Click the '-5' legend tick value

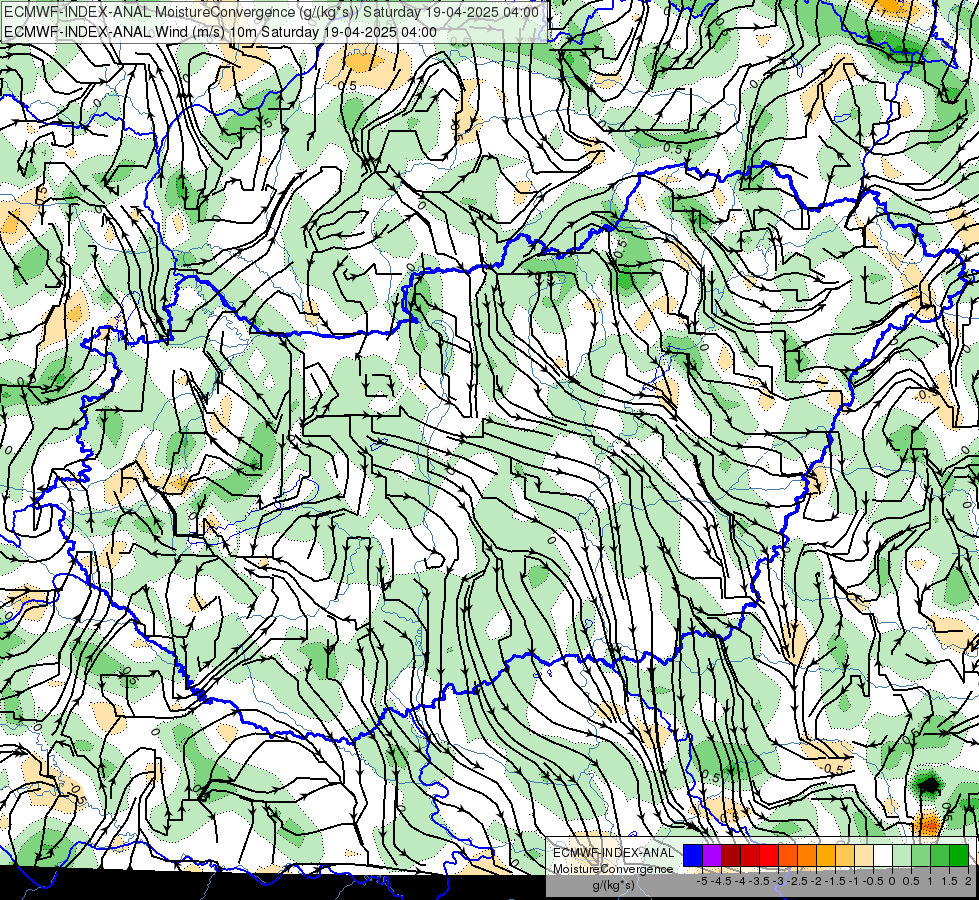702,881
